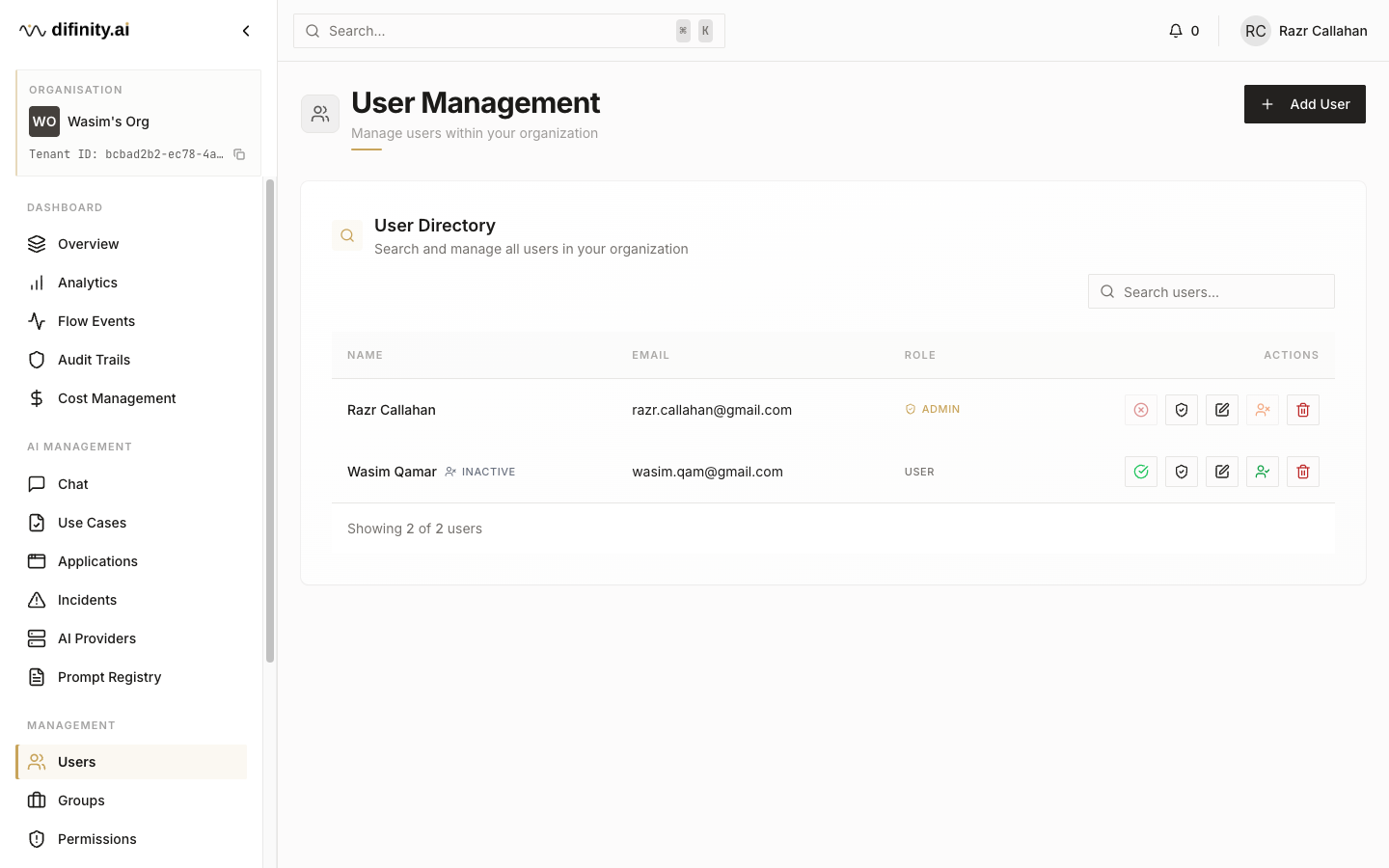Delete the Wasim Qamar user
Screen dimensions: 1389x868
click(1303, 472)
